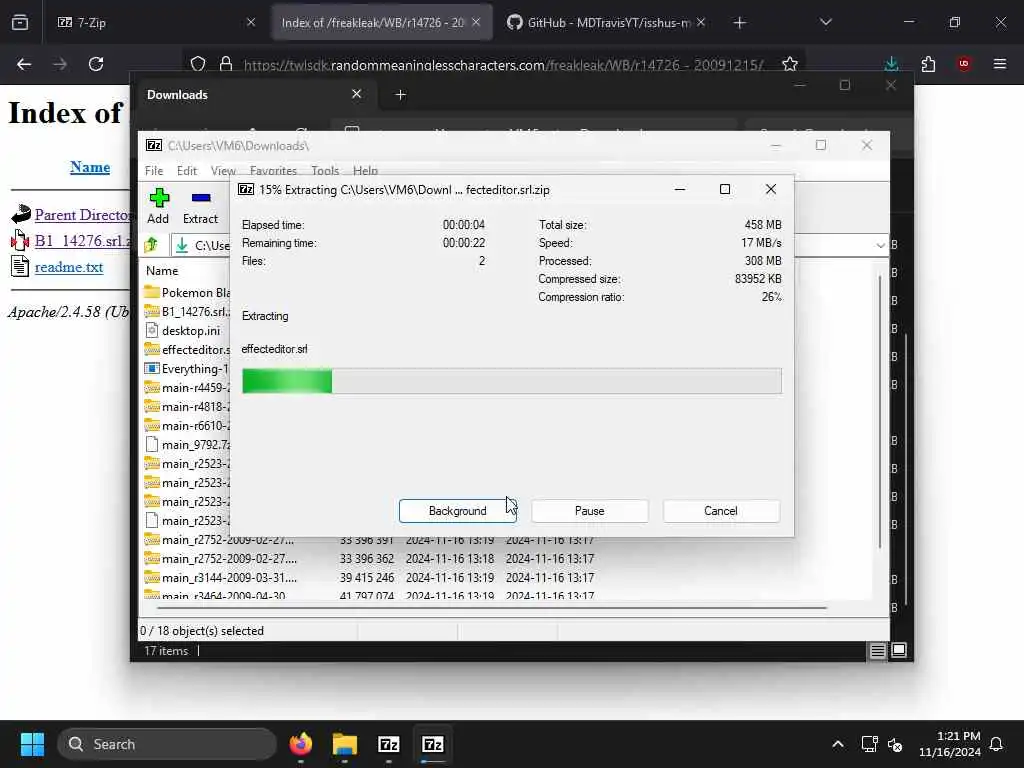This screenshot has height=768, width=1024.
Task: Expand the list all tabs chevron
Action: (825, 22)
